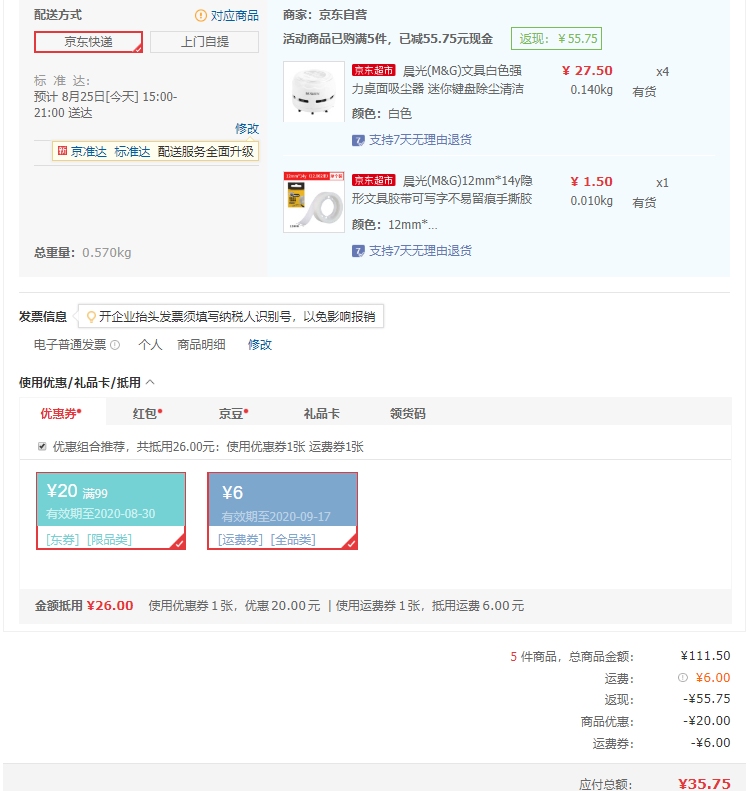Viewport: 750px width, 791px height.
Task: Switch to the 礼品卡 tab
Action: point(321,414)
